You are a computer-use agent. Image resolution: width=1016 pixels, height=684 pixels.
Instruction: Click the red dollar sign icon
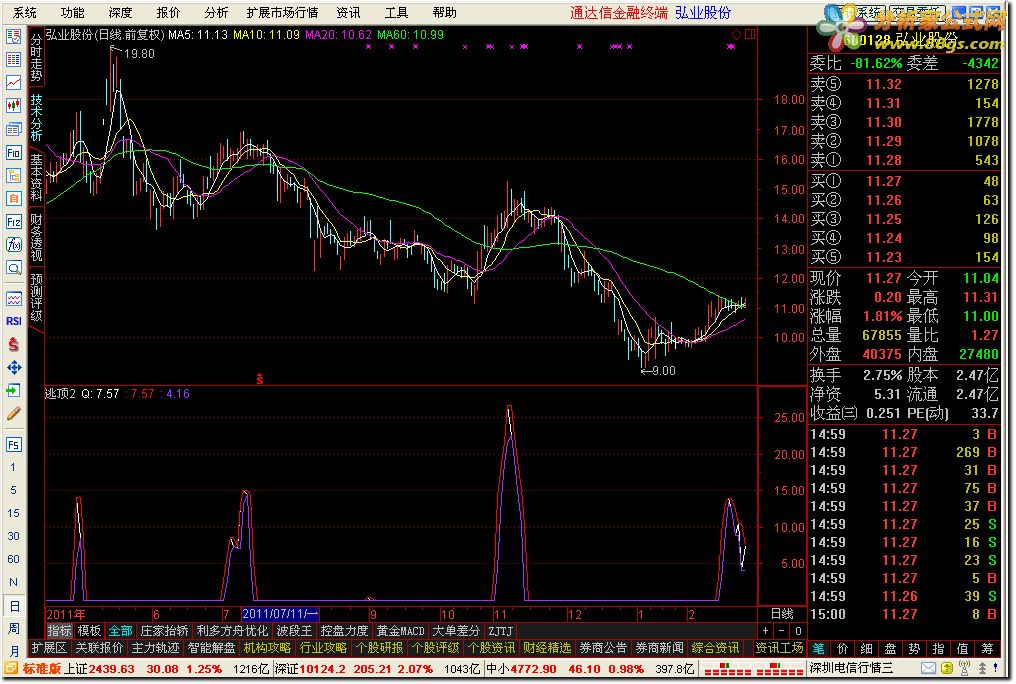coord(13,344)
